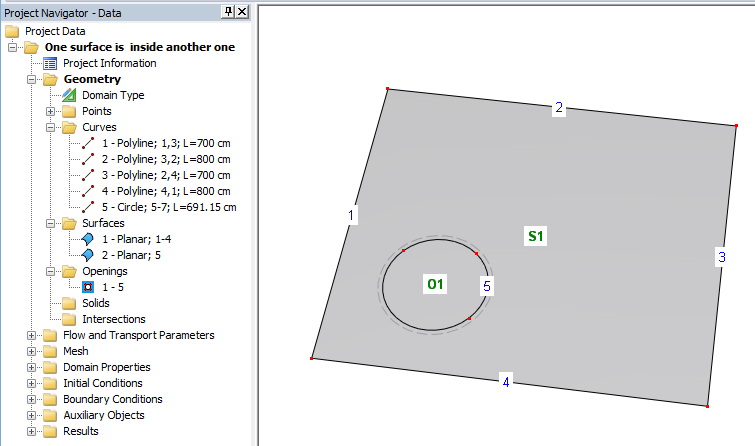Click the Project Information label
Image resolution: width=755 pixels, height=446 pixels.
pyautogui.click(x=110, y=63)
